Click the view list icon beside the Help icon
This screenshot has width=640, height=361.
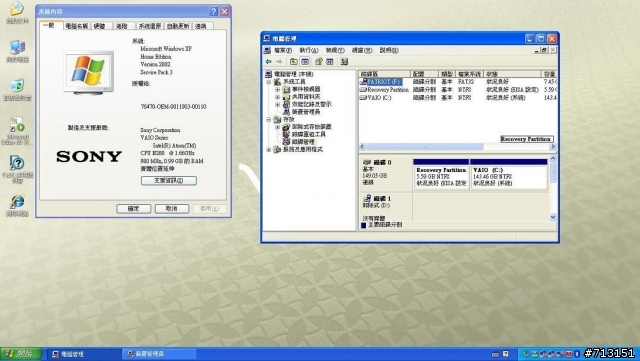pos(330,62)
